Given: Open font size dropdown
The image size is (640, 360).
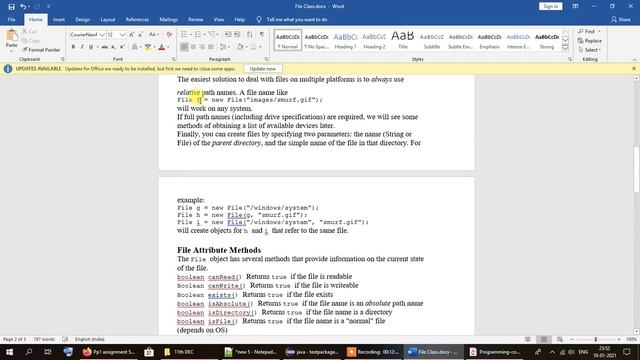Looking at the screenshot, I should click(x=122, y=35).
